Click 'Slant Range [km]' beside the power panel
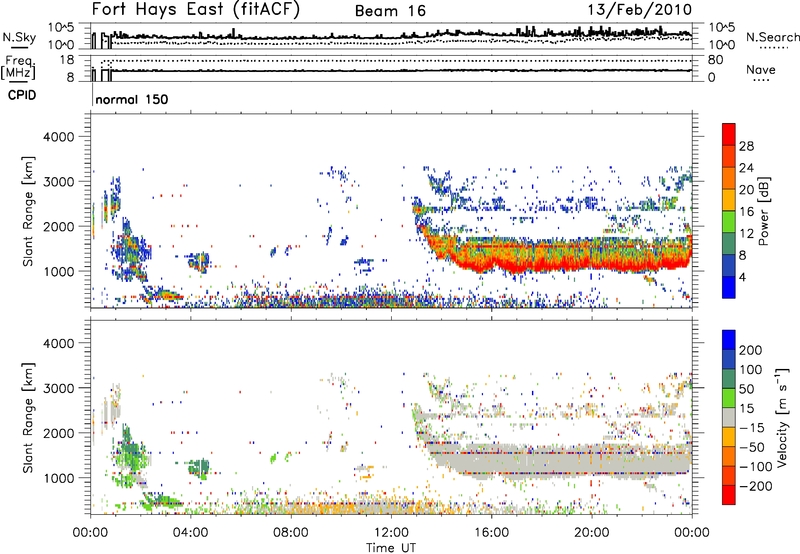This screenshot has width=800, height=554. tap(28, 211)
